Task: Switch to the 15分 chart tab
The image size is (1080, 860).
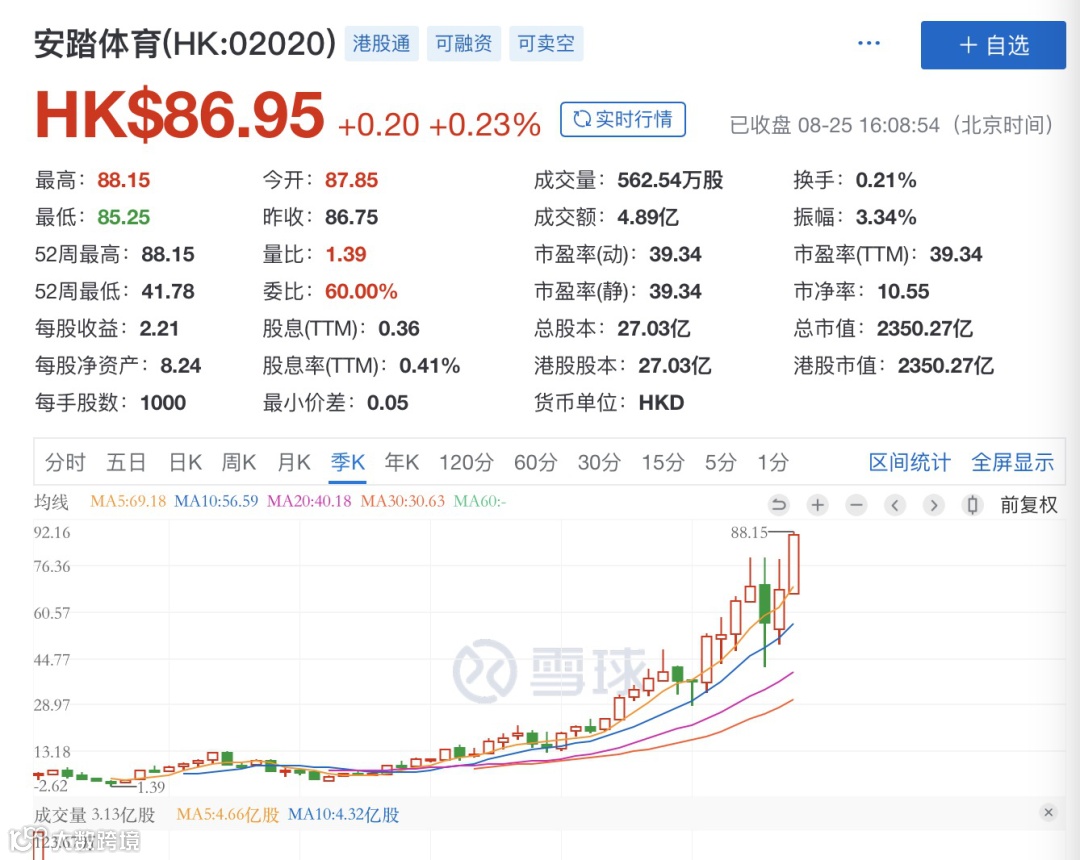Action: pyautogui.click(x=663, y=462)
